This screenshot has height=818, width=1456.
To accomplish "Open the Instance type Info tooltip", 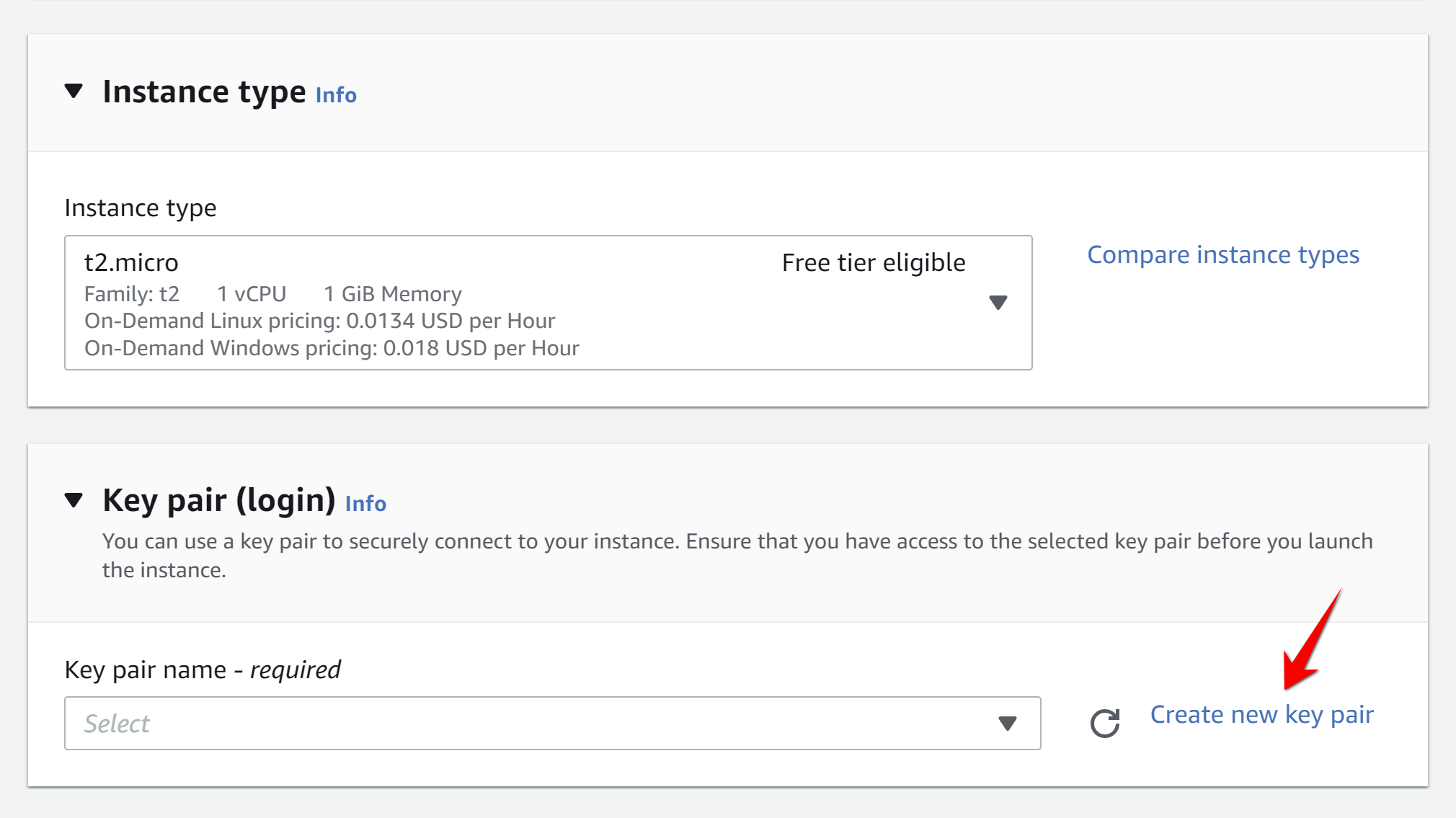I will (334, 94).
